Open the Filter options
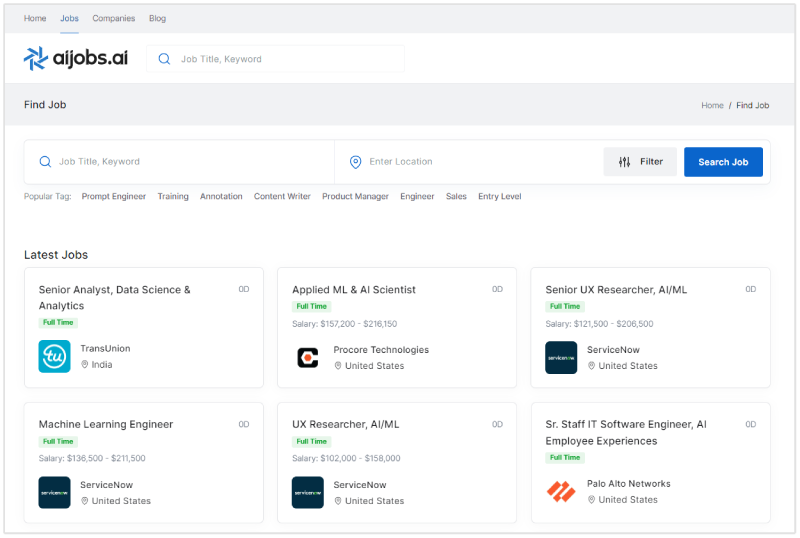This screenshot has height=538, width=800. pyautogui.click(x=640, y=162)
